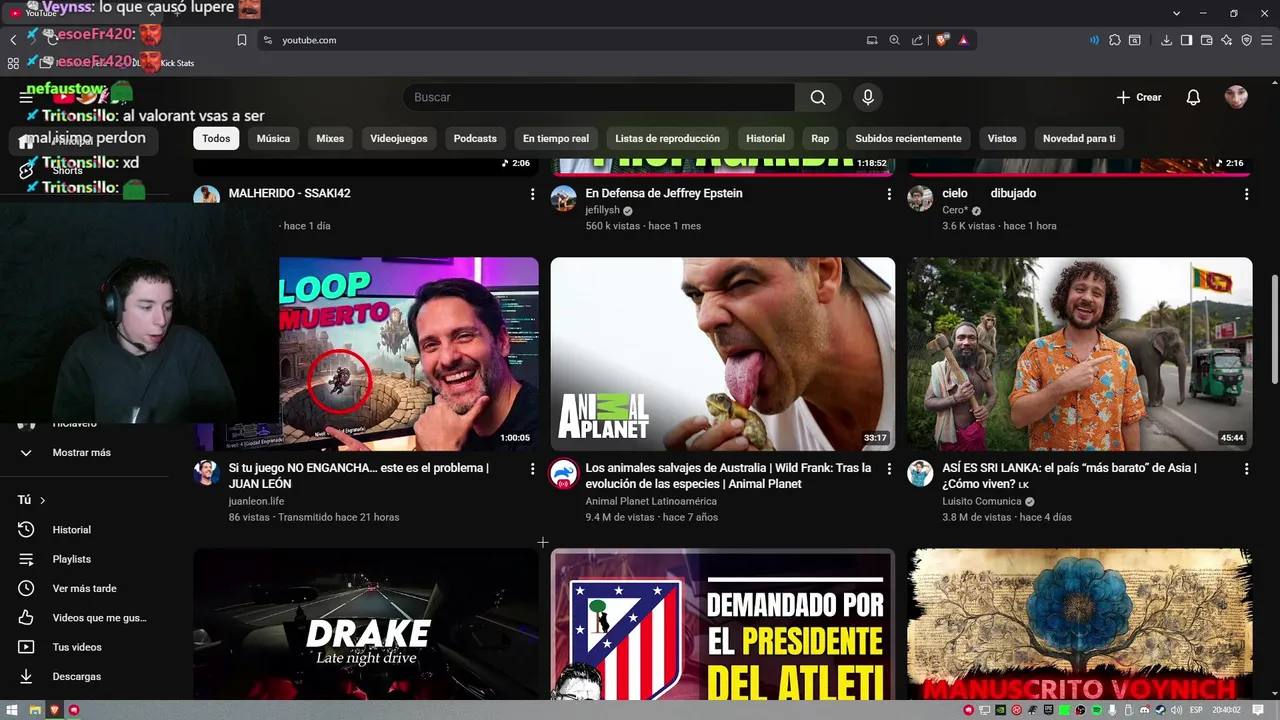Screen dimensions: 1280x720
Task: Open Leo AI sparkle icon
Action: point(1227,40)
